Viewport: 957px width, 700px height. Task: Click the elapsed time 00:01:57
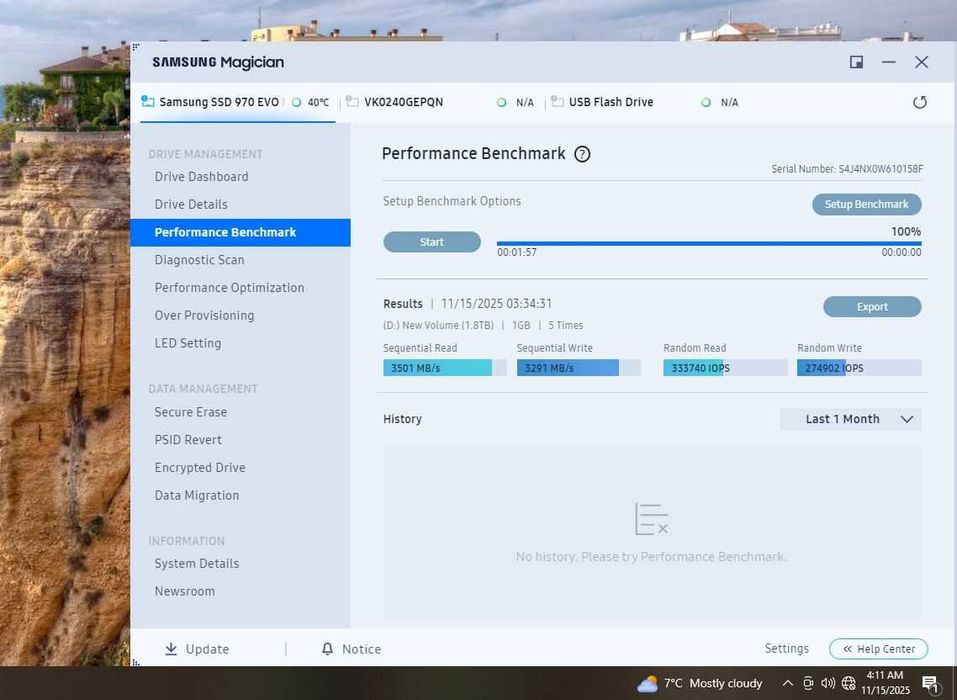[x=516, y=252]
